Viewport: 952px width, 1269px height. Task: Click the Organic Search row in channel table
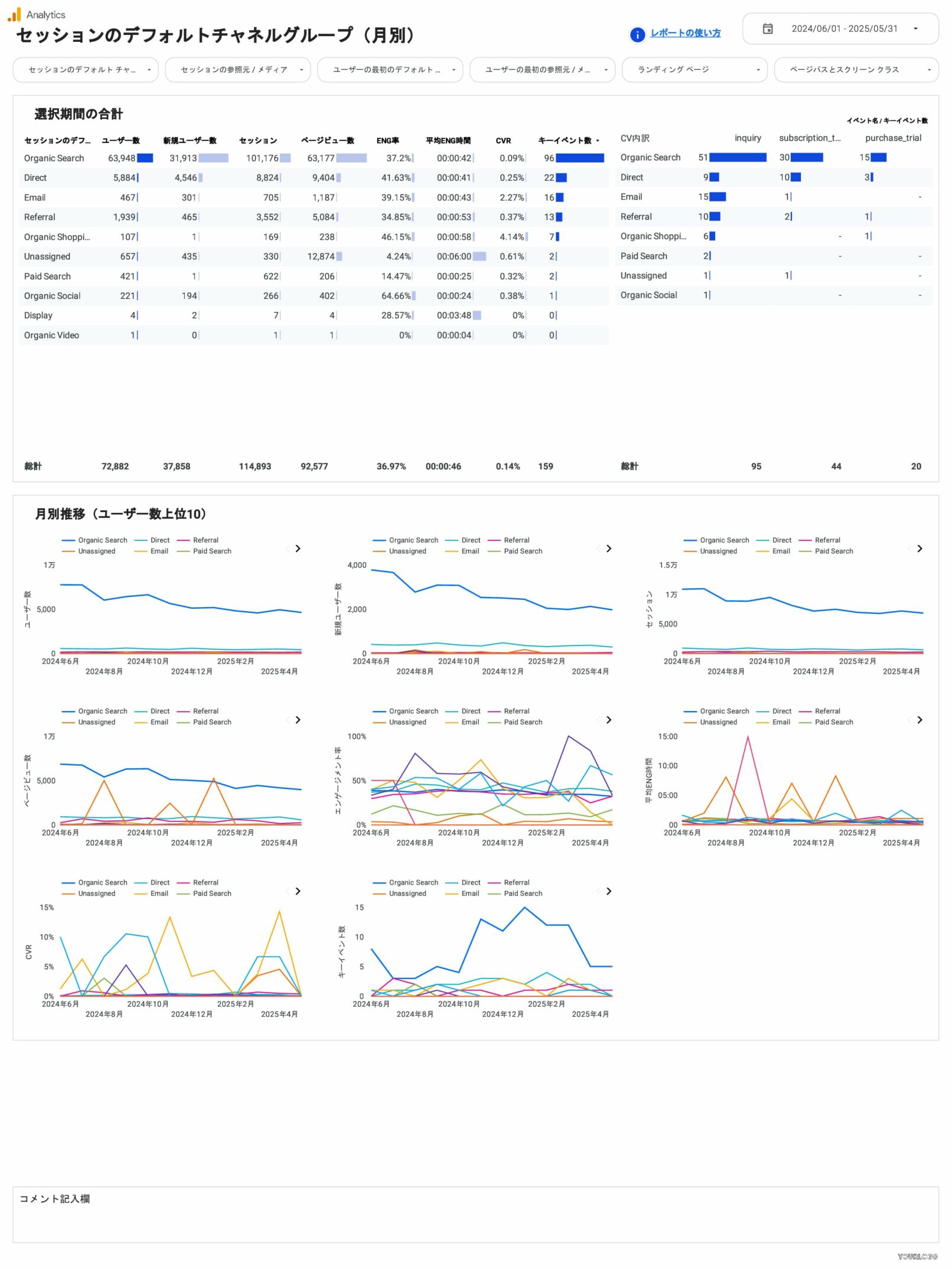pyautogui.click(x=54, y=158)
